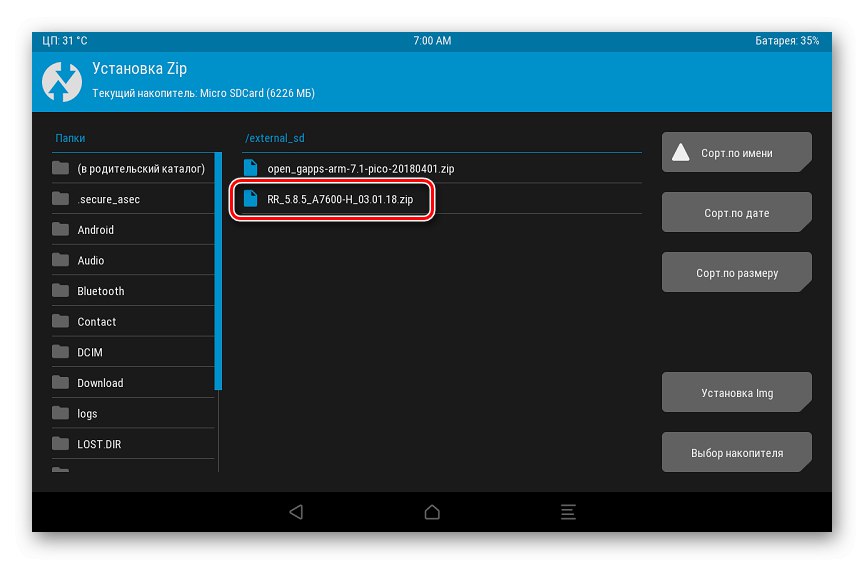The image size is (864, 564).
Task: Click the folder icon next to Audio
Action: coord(60,260)
